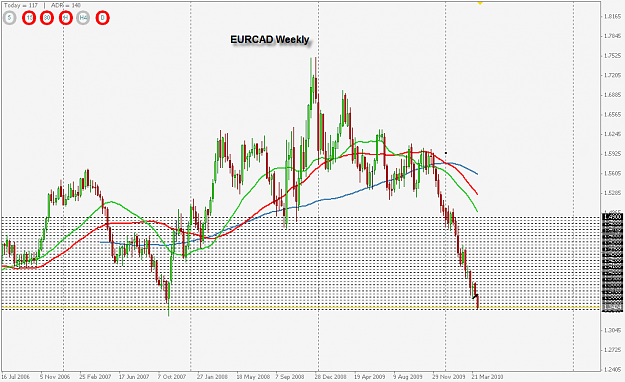Screen dimensions: 625x382
Task: Click the gray H4 timeframe circle
Action: point(83,18)
